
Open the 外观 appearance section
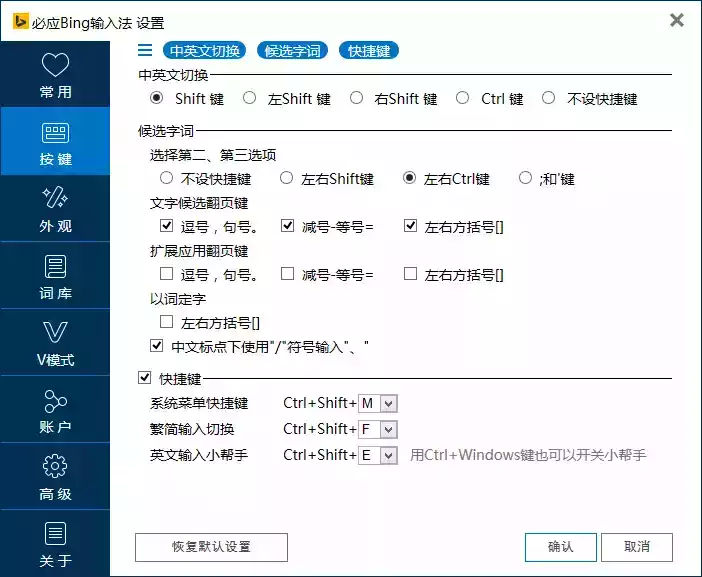[55, 208]
